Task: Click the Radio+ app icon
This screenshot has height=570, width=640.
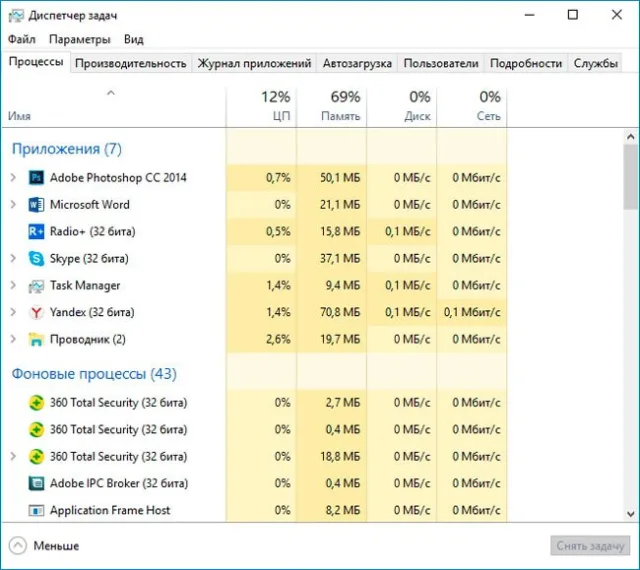Action: (x=36, y=232)
